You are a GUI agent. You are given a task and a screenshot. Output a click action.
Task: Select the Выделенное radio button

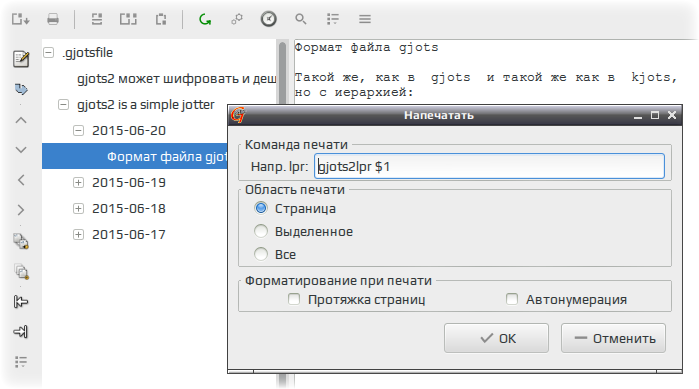[x=261, y=231]
